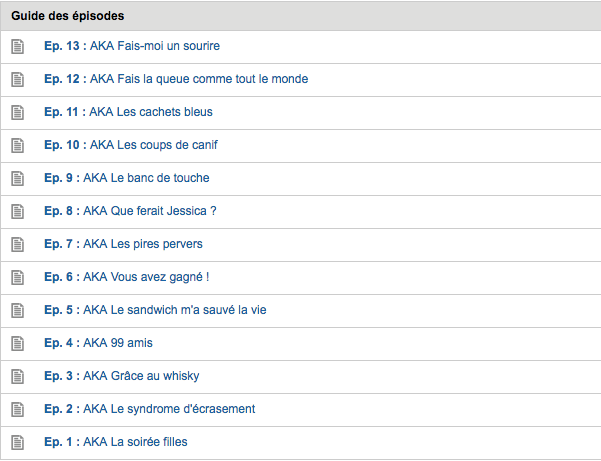
Task: Click the document icon beside Ep. 12
Action: click(x=17, y=79)
